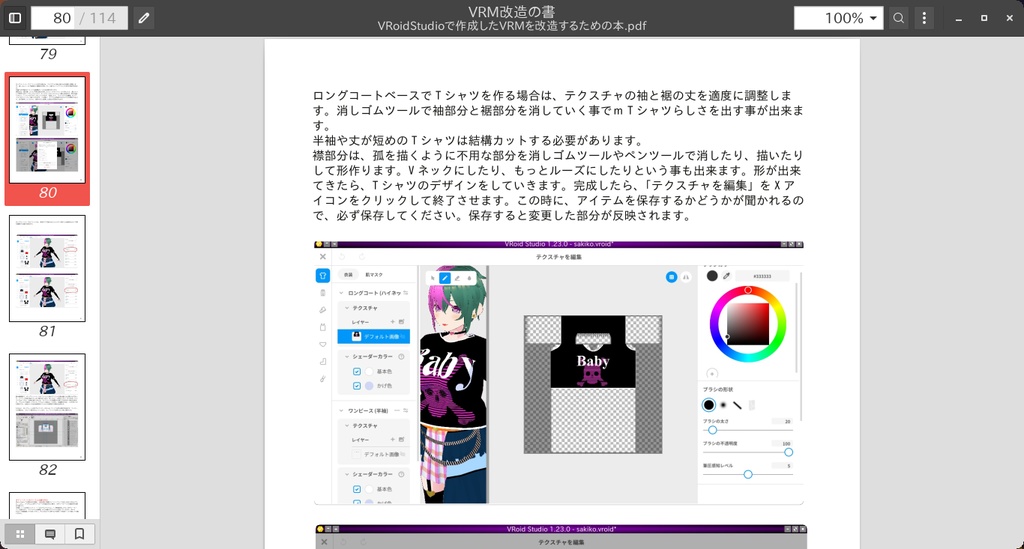The image size is (1024, 549).
Task: Select the blue pen tool in VRoid screenshot
Action: (x=445, y=278)
